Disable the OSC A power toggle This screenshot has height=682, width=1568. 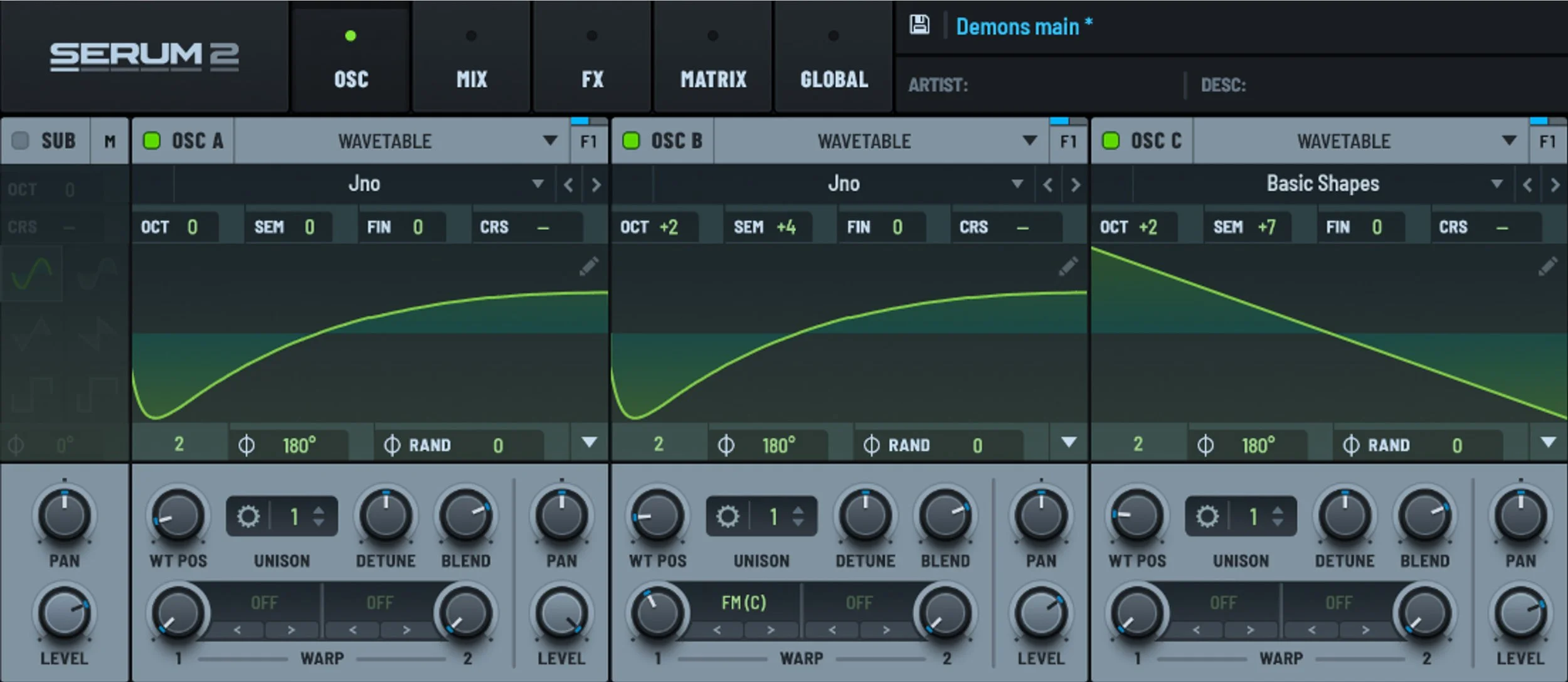pyautogui.click(x=152, y=141)
